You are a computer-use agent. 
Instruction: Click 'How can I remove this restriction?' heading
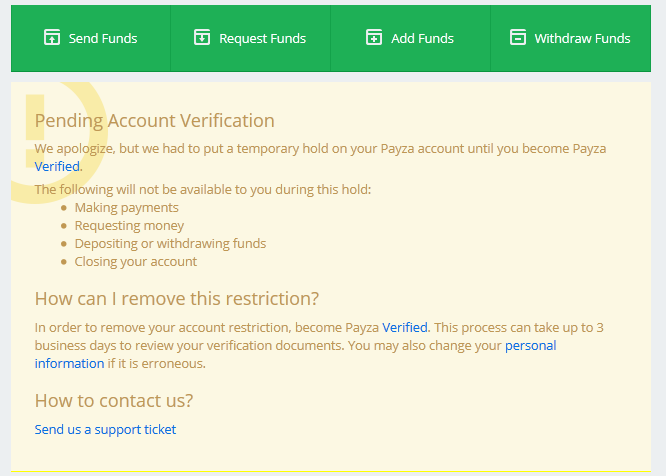177,298
